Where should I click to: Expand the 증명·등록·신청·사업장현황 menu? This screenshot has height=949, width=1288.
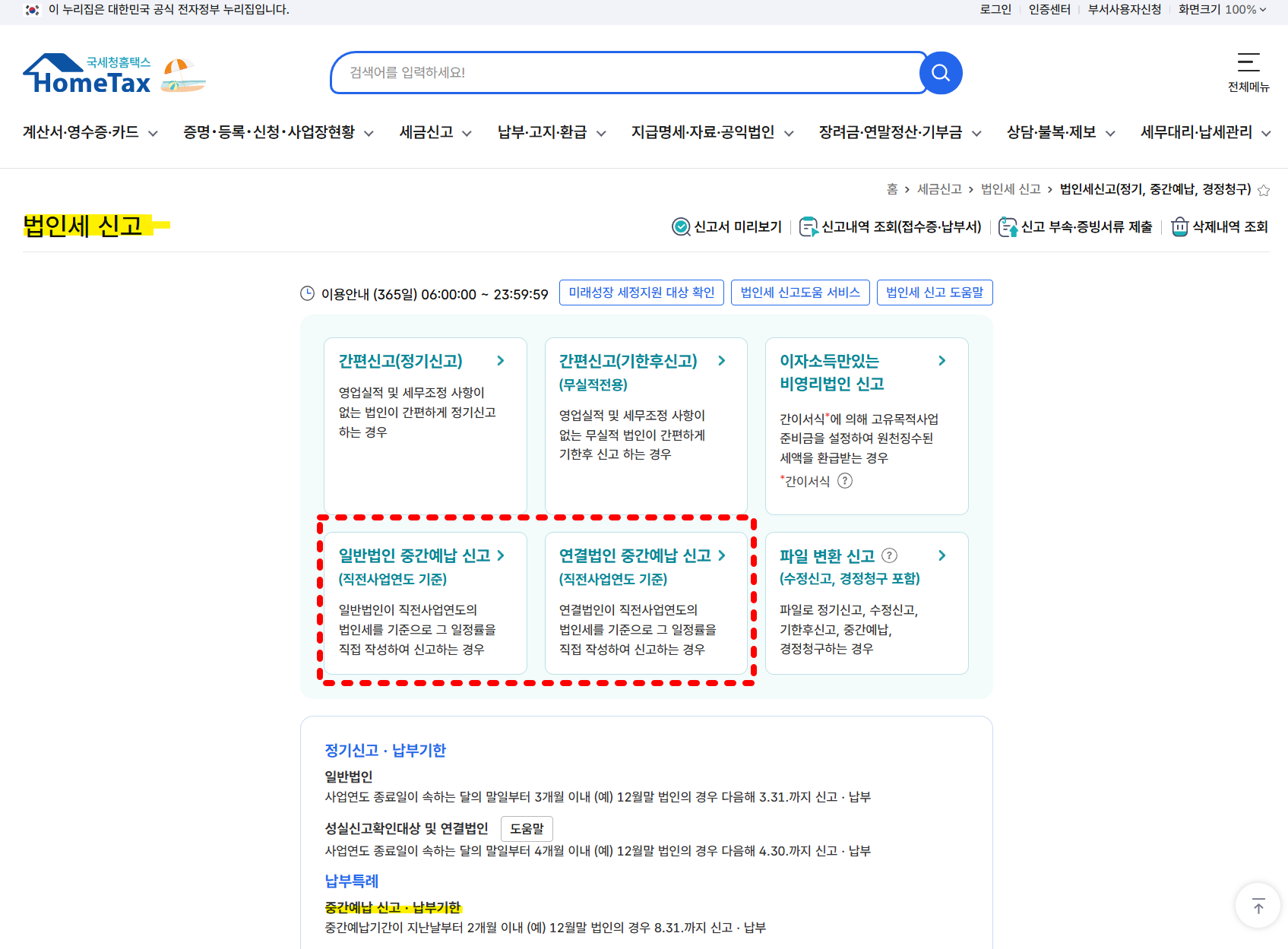tap(278, 132)
